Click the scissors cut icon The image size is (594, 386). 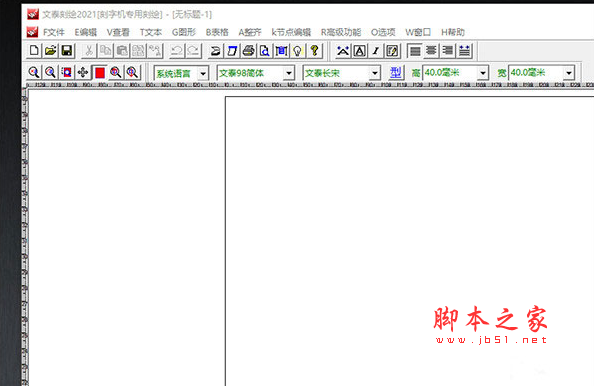click(x=89, y=50)
